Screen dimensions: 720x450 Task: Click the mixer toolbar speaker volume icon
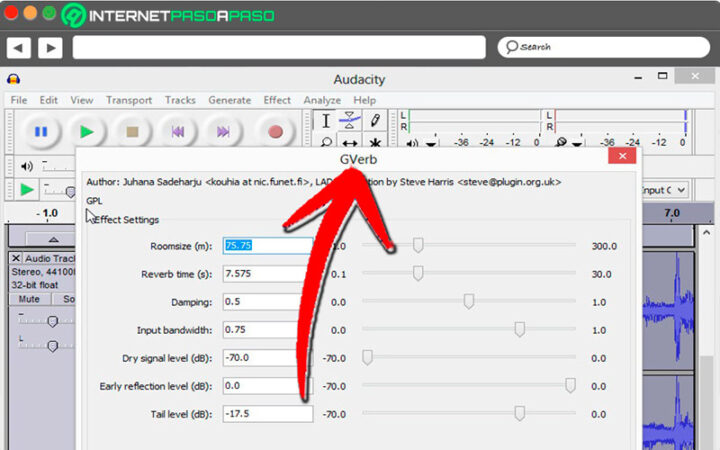[x=27, y=166]
